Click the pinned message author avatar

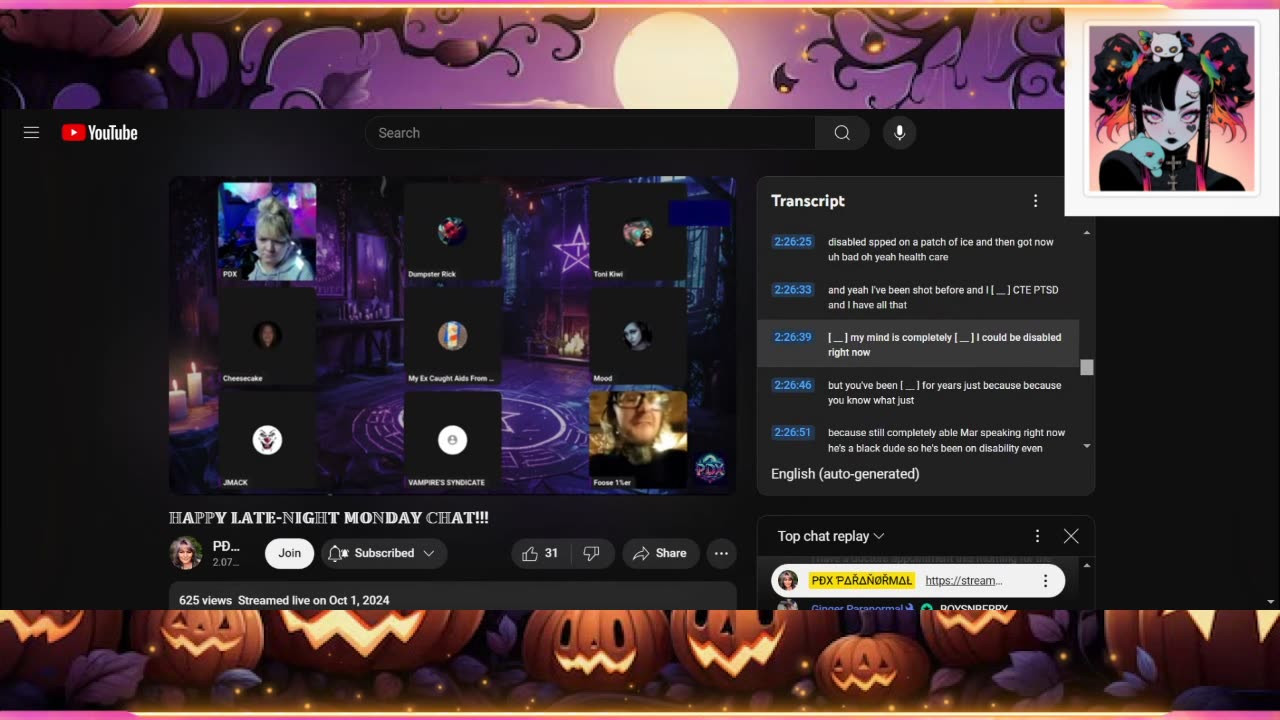(788, 581)
